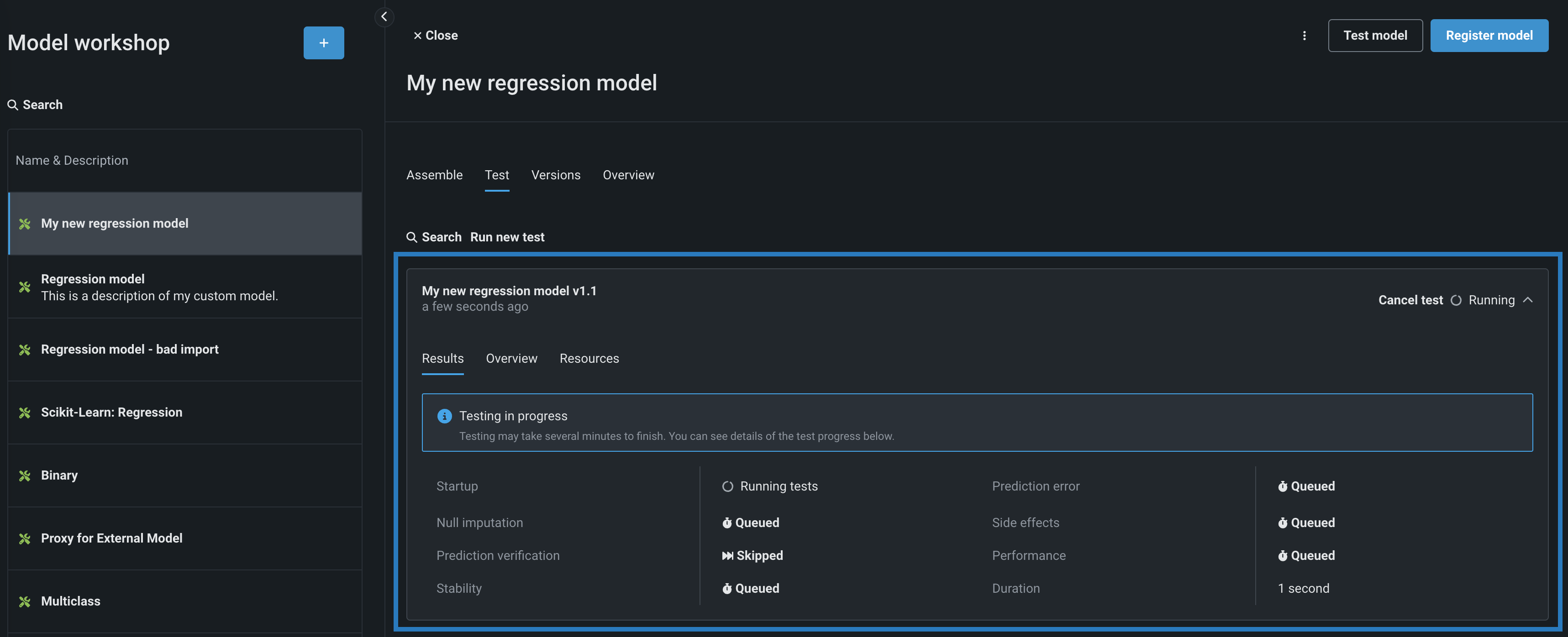Click the info icon in the Testing in progress banner
This screenshot has height=637, width=1568.
coord(444,416)
